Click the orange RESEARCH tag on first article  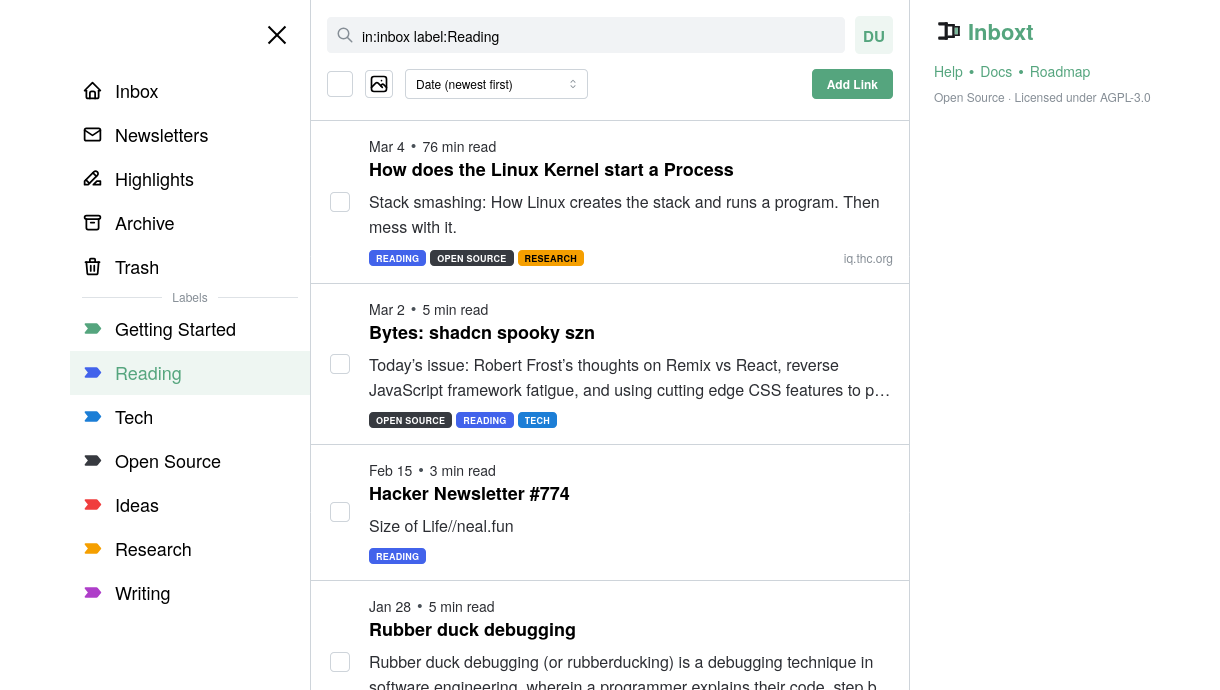[550, 258]
